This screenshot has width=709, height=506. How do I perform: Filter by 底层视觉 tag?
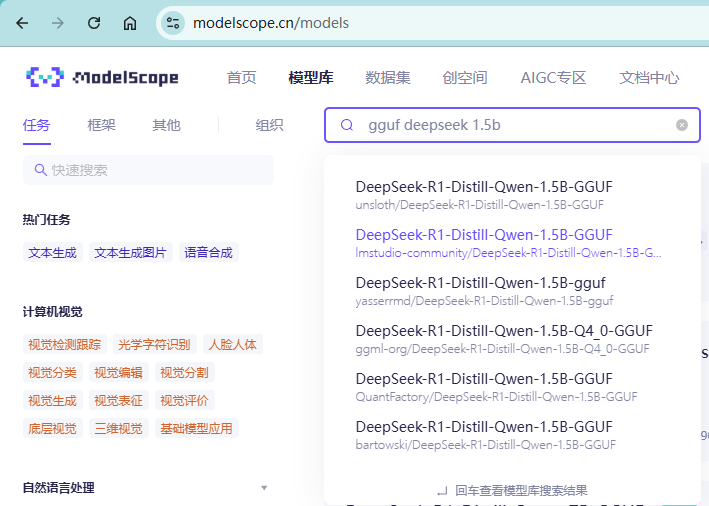(52, 428)
